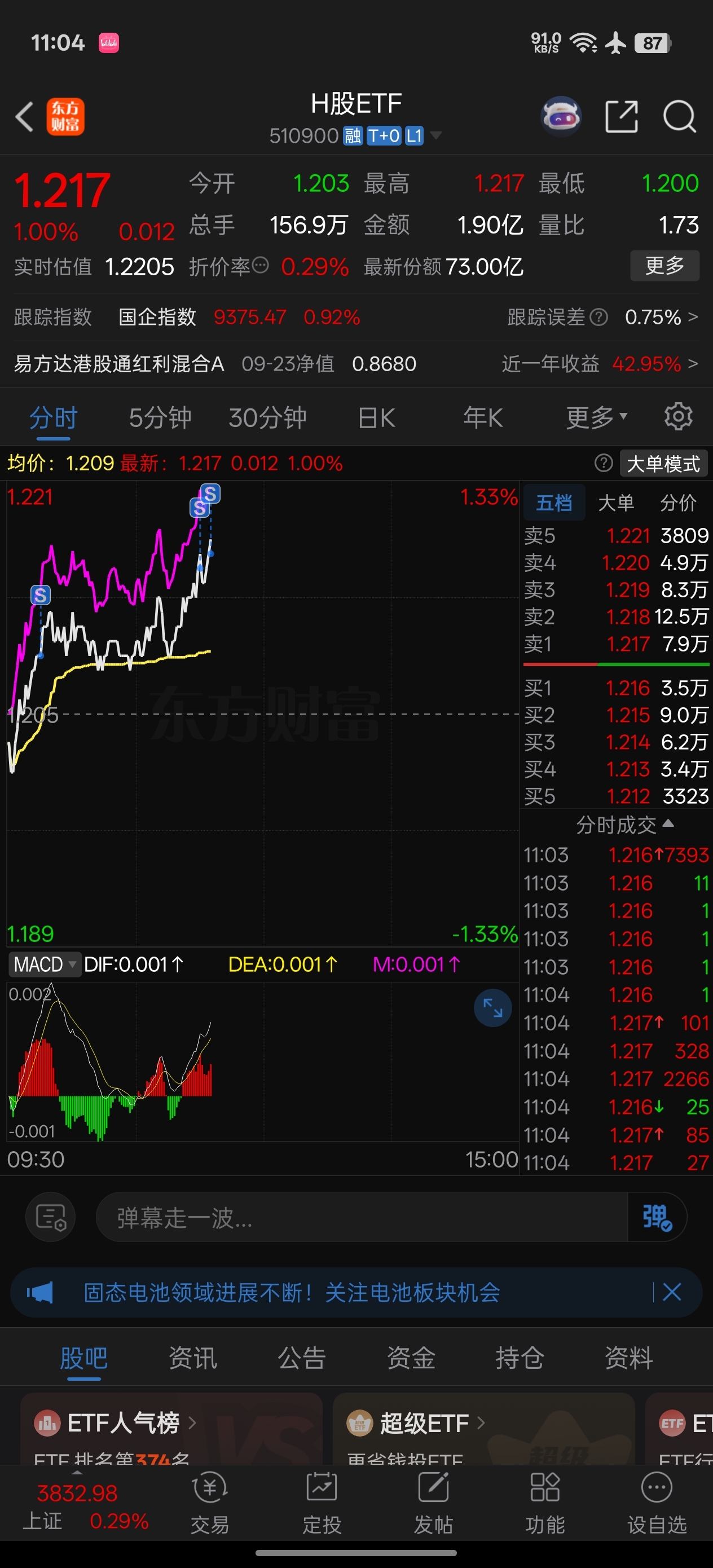Switch to 日K chart tab

[x=376, y=418]
